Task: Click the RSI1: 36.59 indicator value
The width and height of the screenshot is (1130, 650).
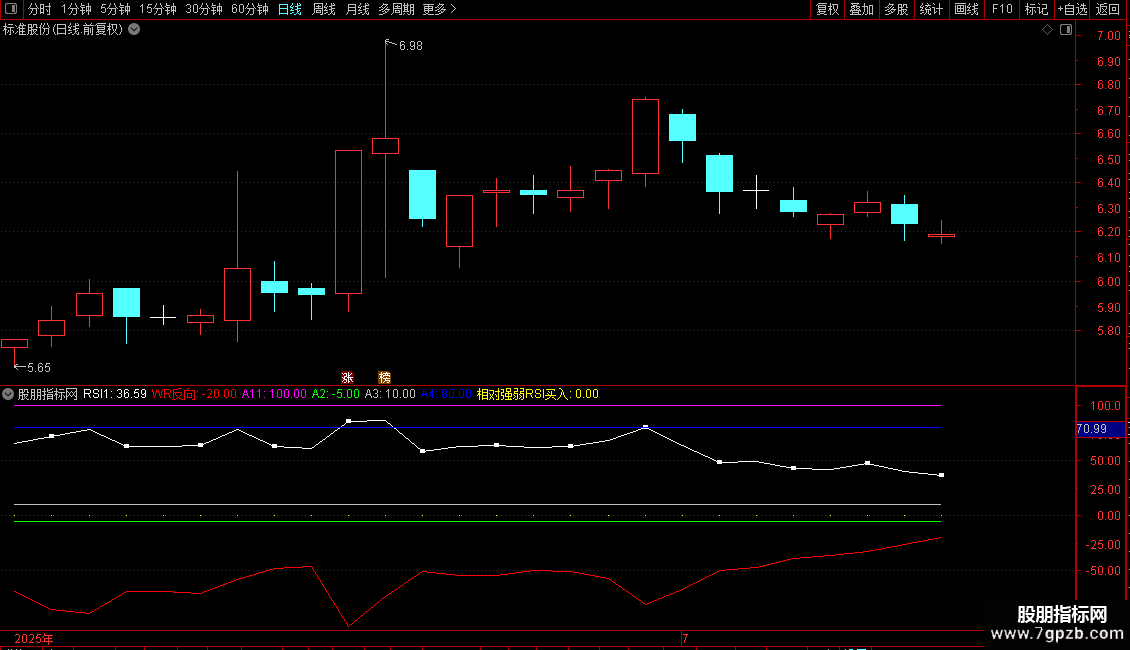Action: pyautogui.click(x=115, y=394)
